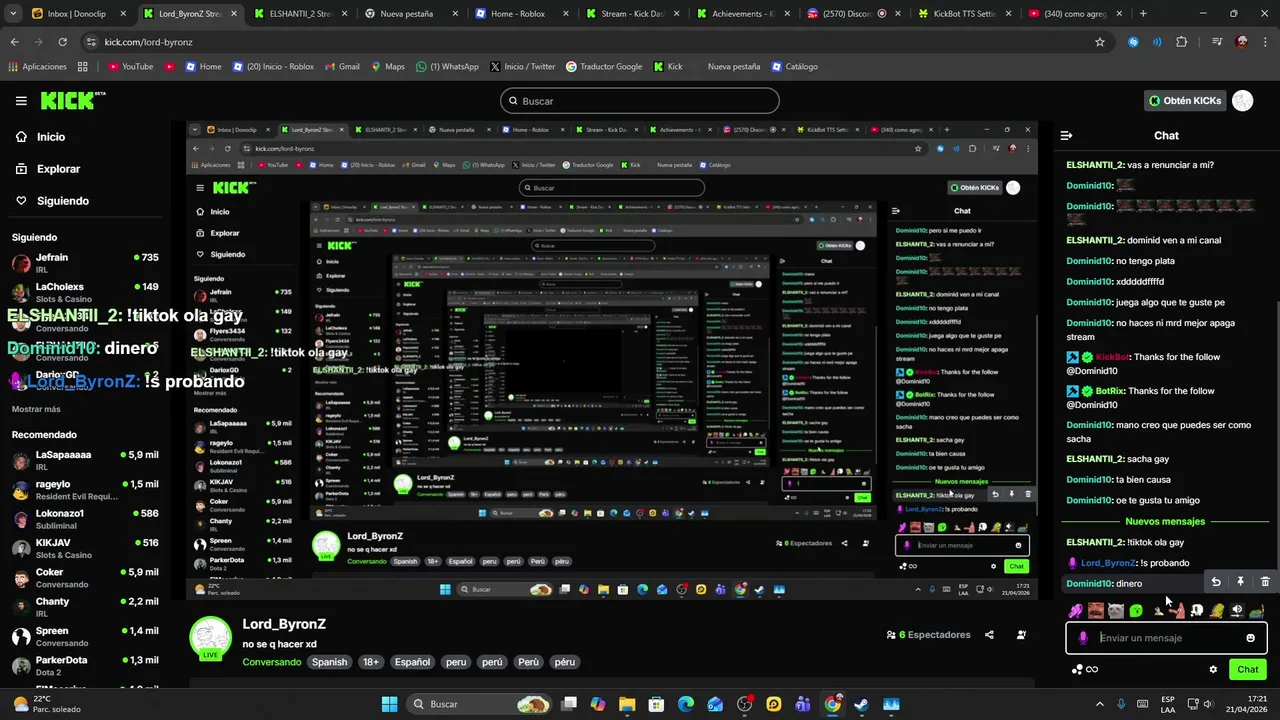The image size is (1280, 720).
Task: Click the Obtén KICKs button
Action: (x=1185, y=101)
